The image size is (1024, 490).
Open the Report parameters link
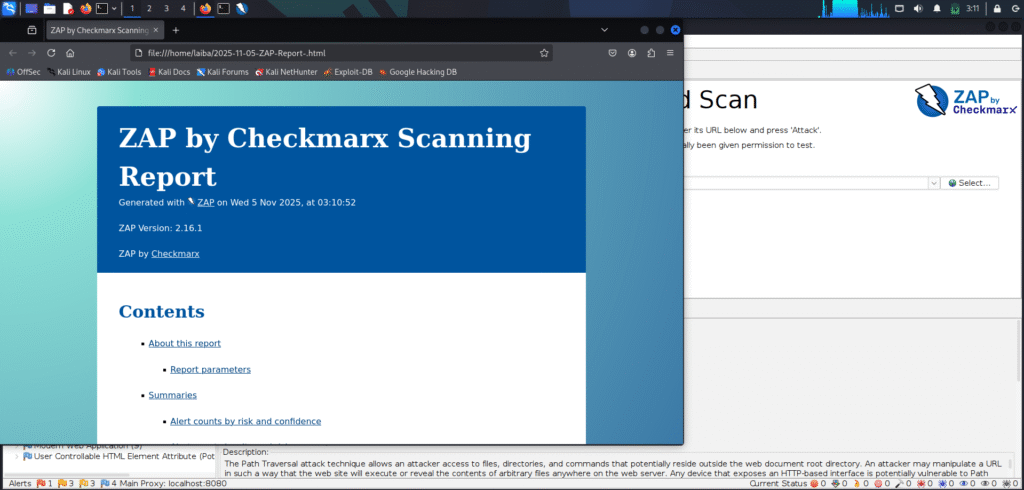210,369
